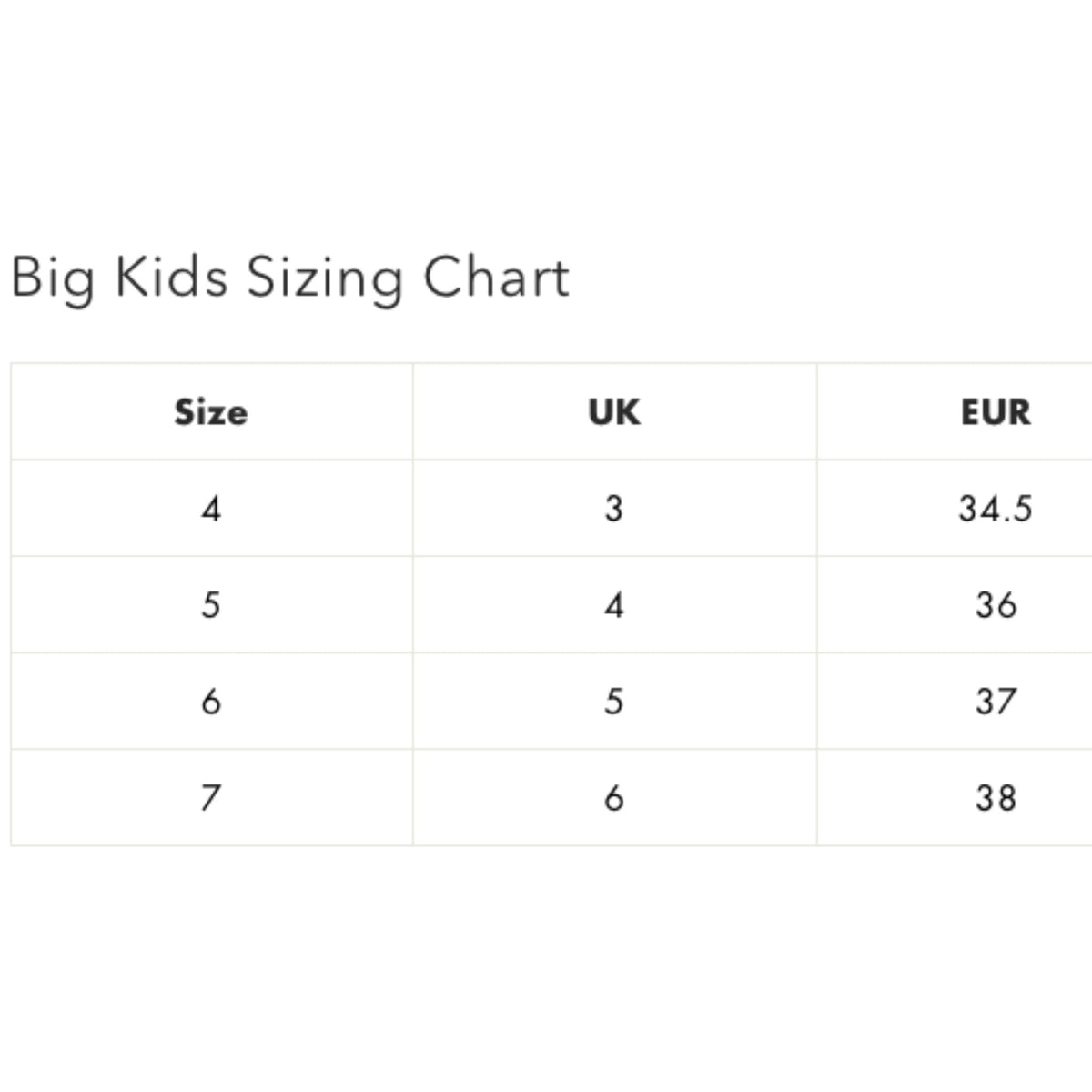Click the EUR value 36
Viewport: 1092px width, 1092px height.
pyautogui.click(x=996, y=605)
